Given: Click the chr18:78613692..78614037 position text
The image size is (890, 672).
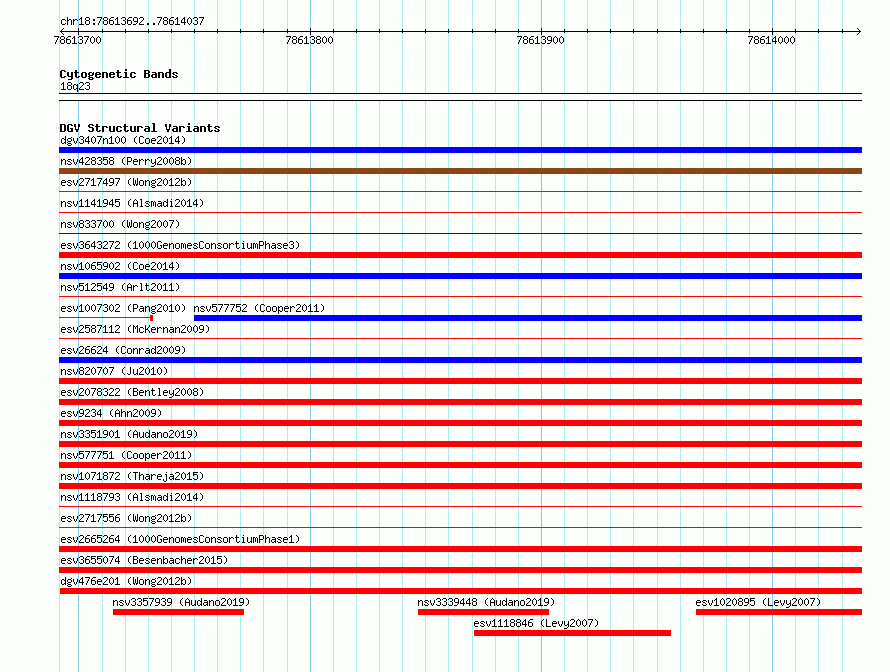Looking at the screenshot, I should 132,21.
